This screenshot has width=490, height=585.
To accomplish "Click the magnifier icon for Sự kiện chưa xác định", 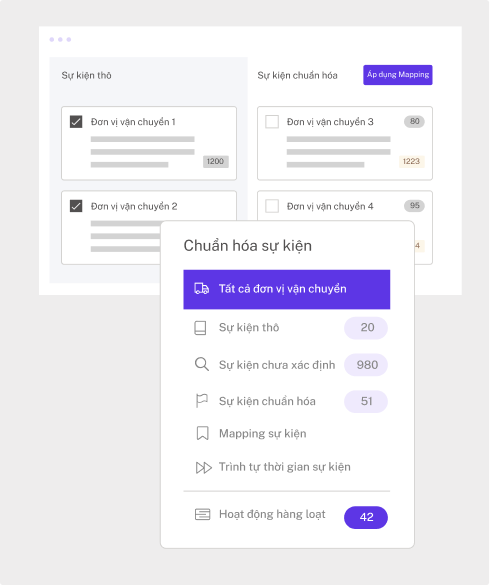I will pos(202,364).
